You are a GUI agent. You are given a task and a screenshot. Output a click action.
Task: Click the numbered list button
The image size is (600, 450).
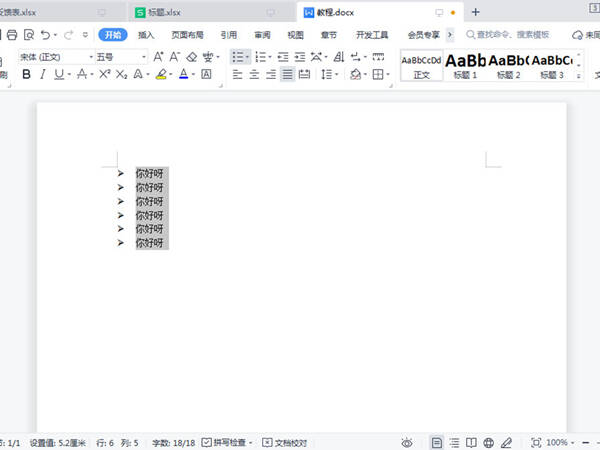point(260,57)
